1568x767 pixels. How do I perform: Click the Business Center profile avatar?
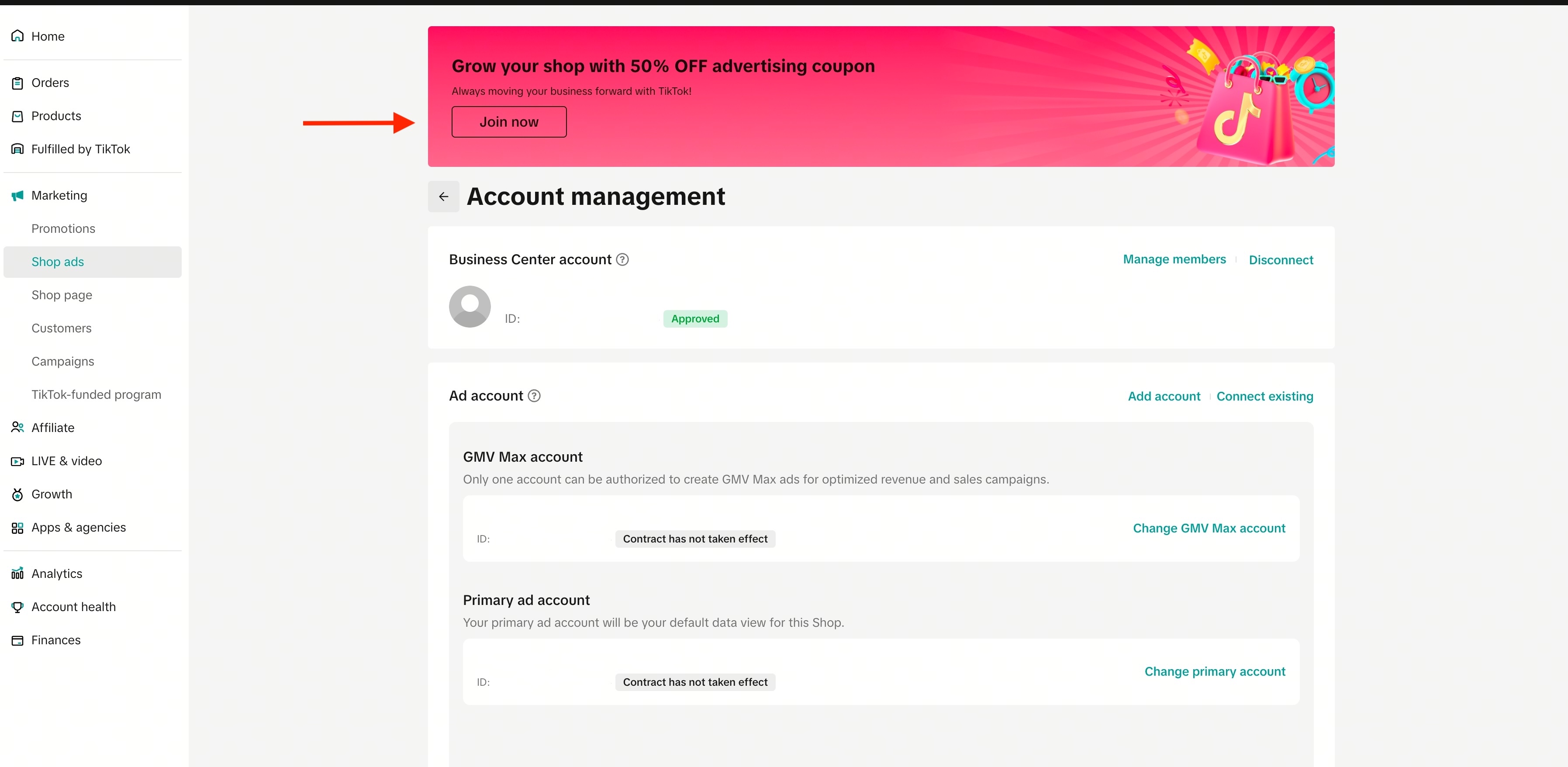[x=470, y=306]
